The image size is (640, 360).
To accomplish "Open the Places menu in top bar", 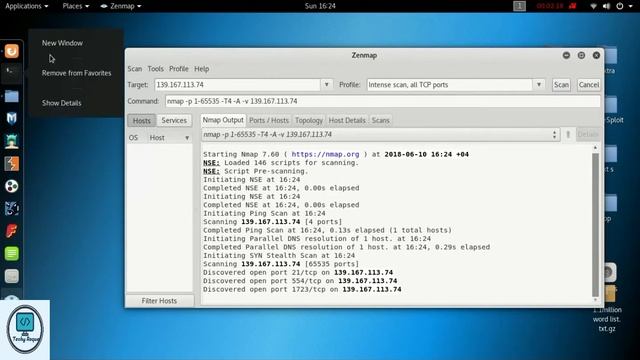I will 76,6.
